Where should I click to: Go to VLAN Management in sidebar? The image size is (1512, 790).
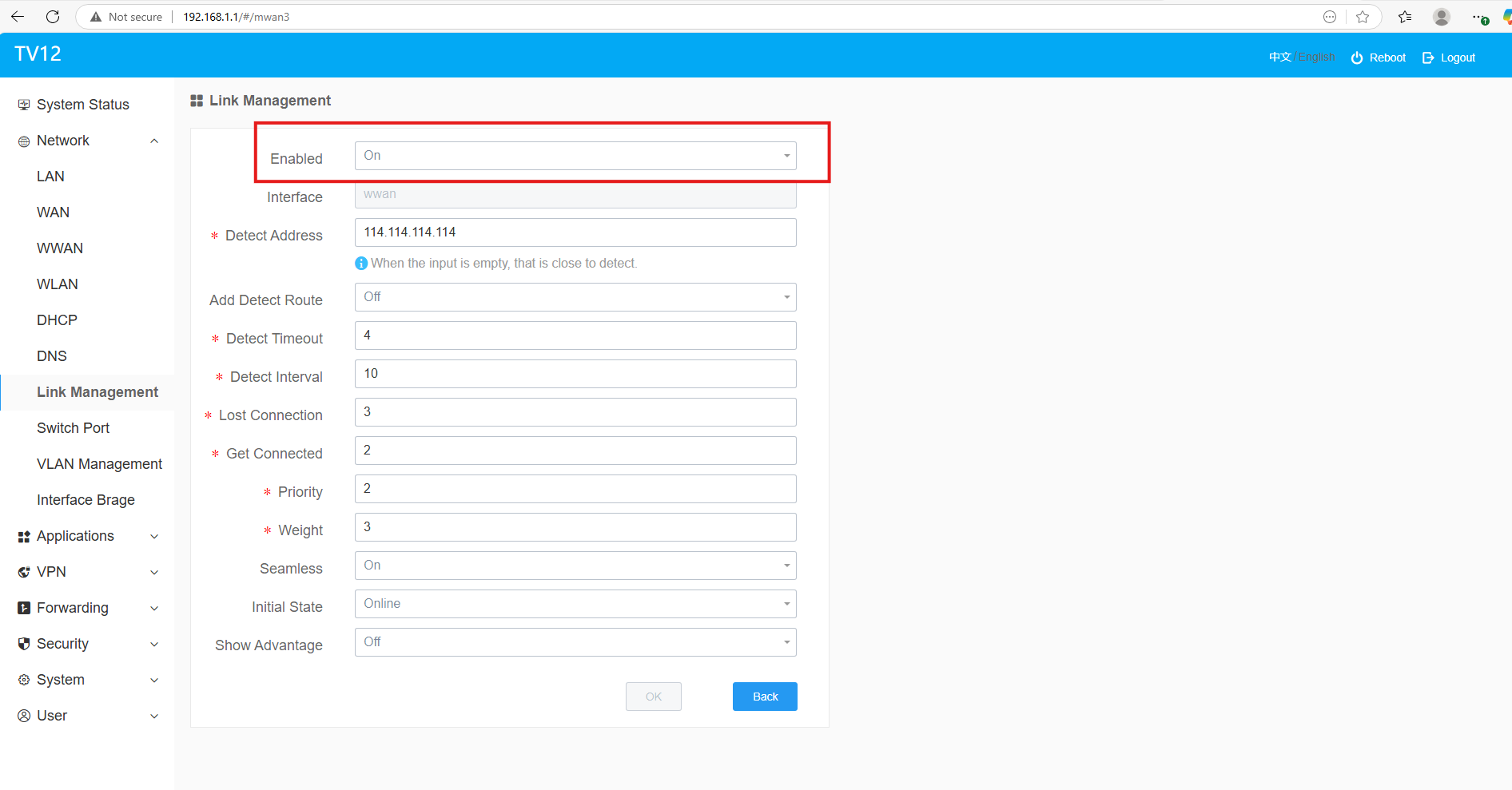(x=99, y=464)
